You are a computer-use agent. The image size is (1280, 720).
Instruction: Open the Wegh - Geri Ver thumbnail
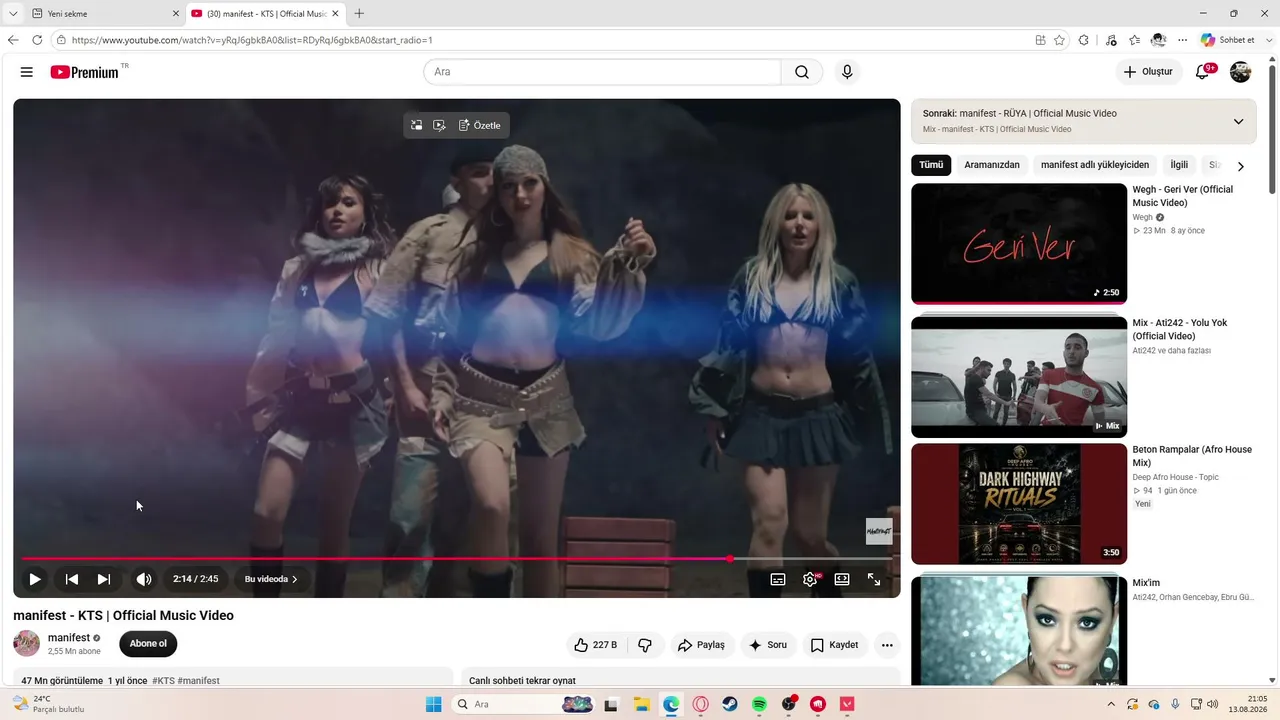tap(1019, 244)
